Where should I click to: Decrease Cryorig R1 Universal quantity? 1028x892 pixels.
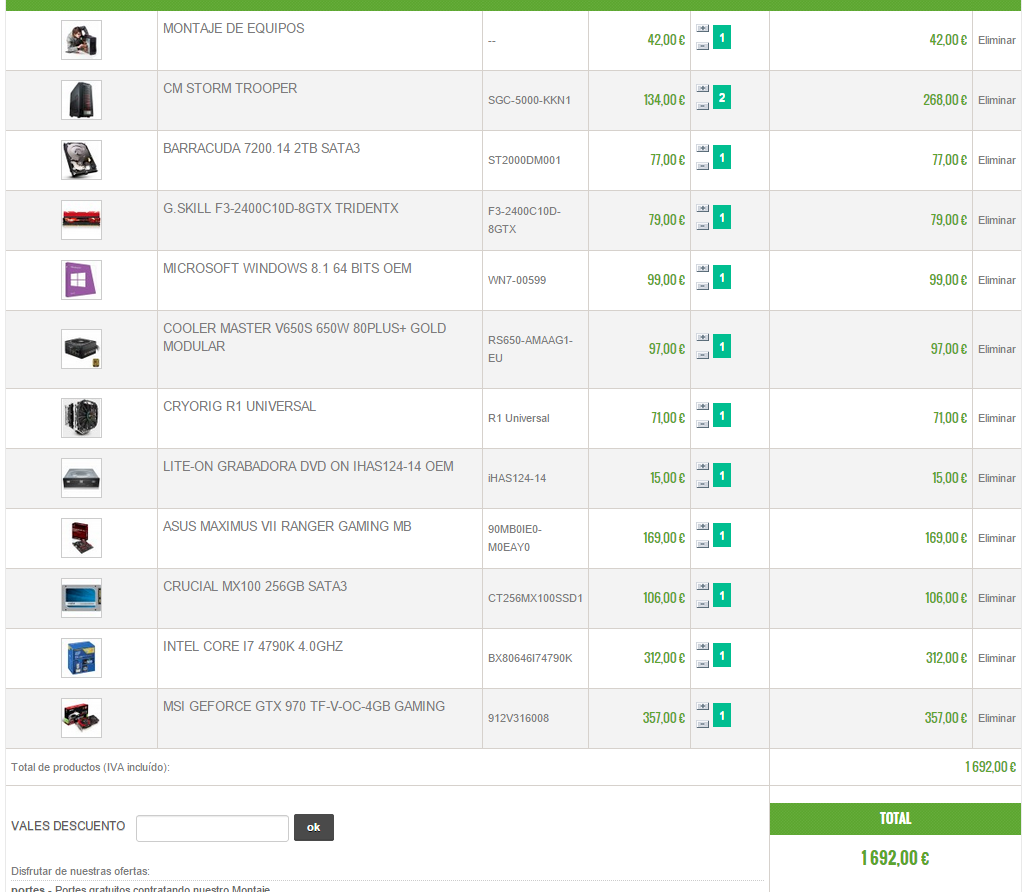(702, 424)
